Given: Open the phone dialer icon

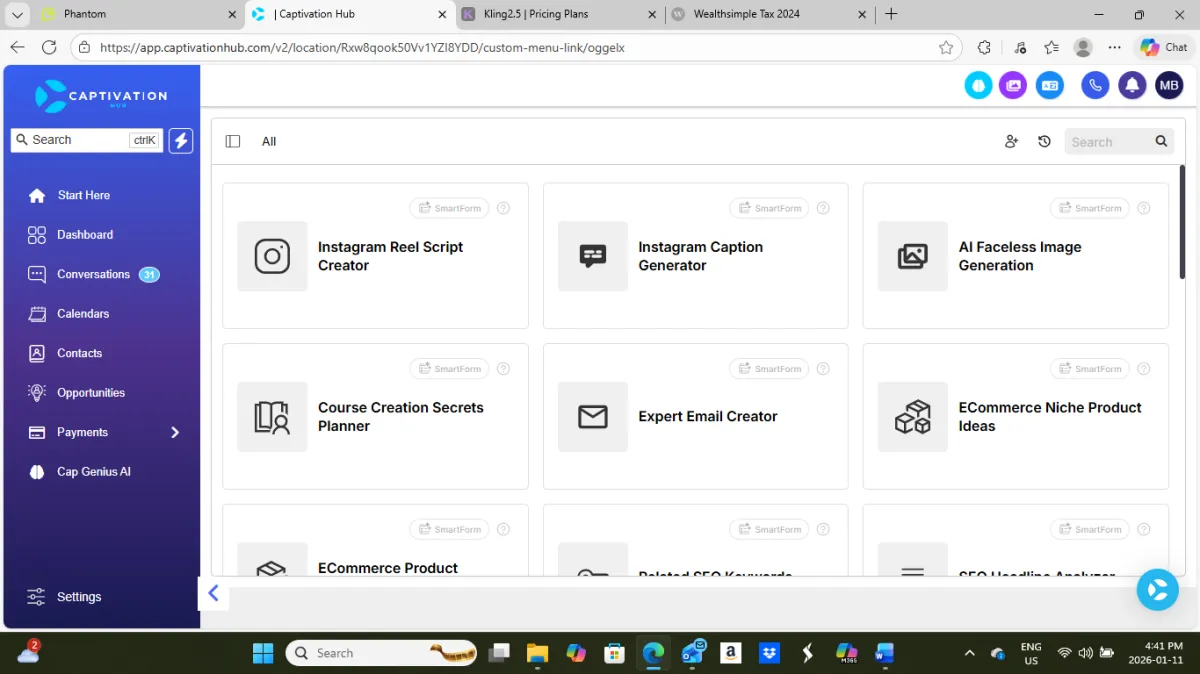Looking at the screenshot, I should click(1095, 86).
